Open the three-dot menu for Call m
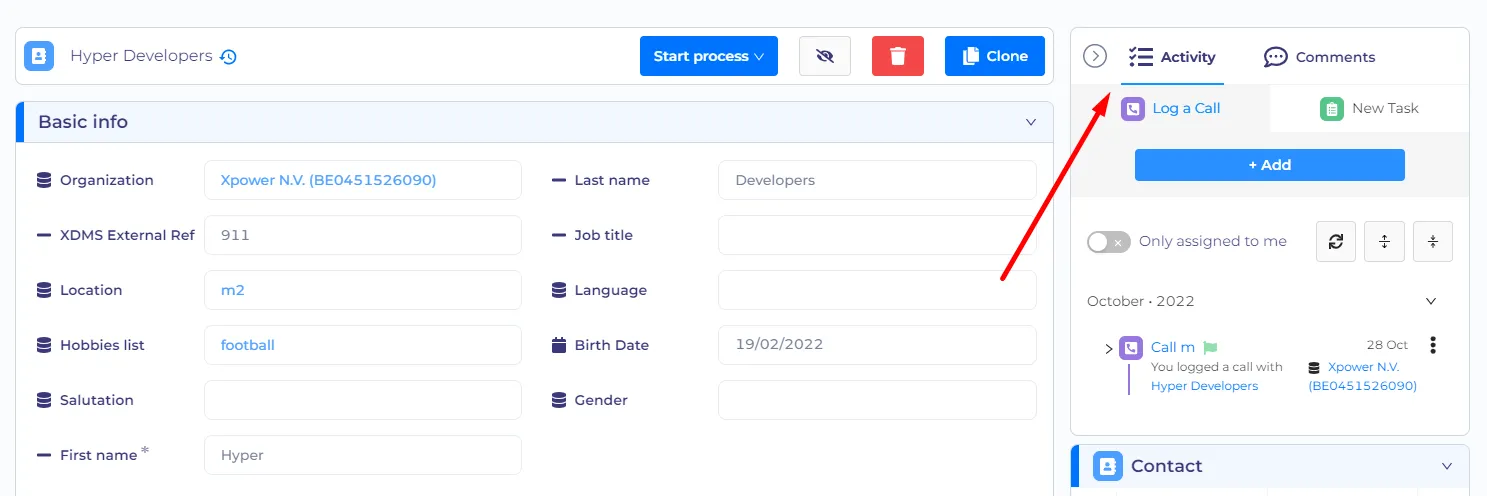The height and width of the screenshot is (496, 1487). pos(1433,345)
